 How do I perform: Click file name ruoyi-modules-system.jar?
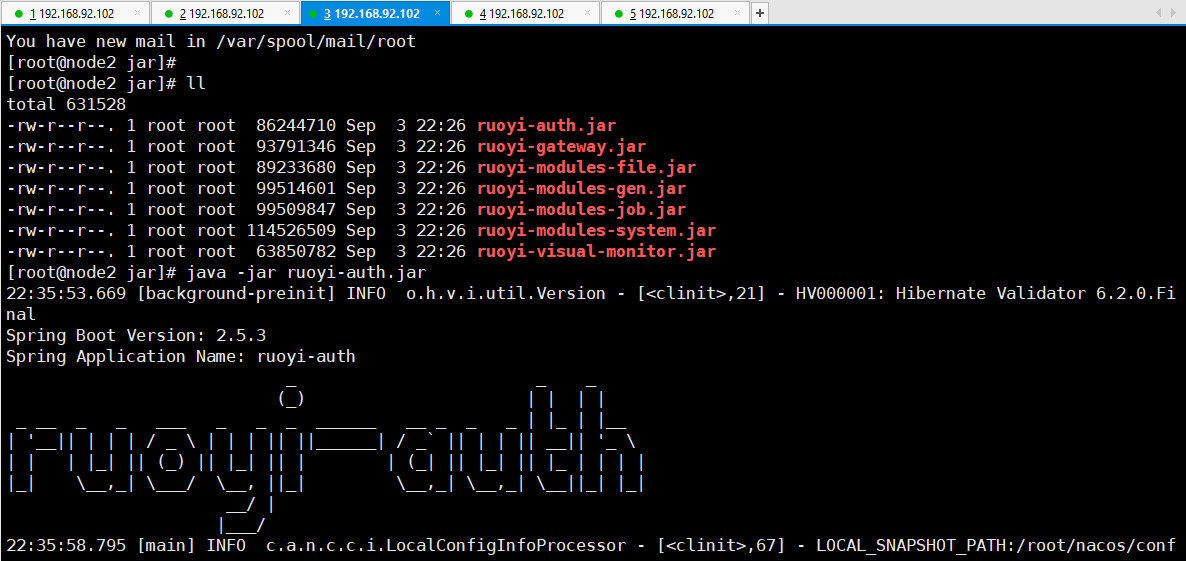(x=596, y=230)
